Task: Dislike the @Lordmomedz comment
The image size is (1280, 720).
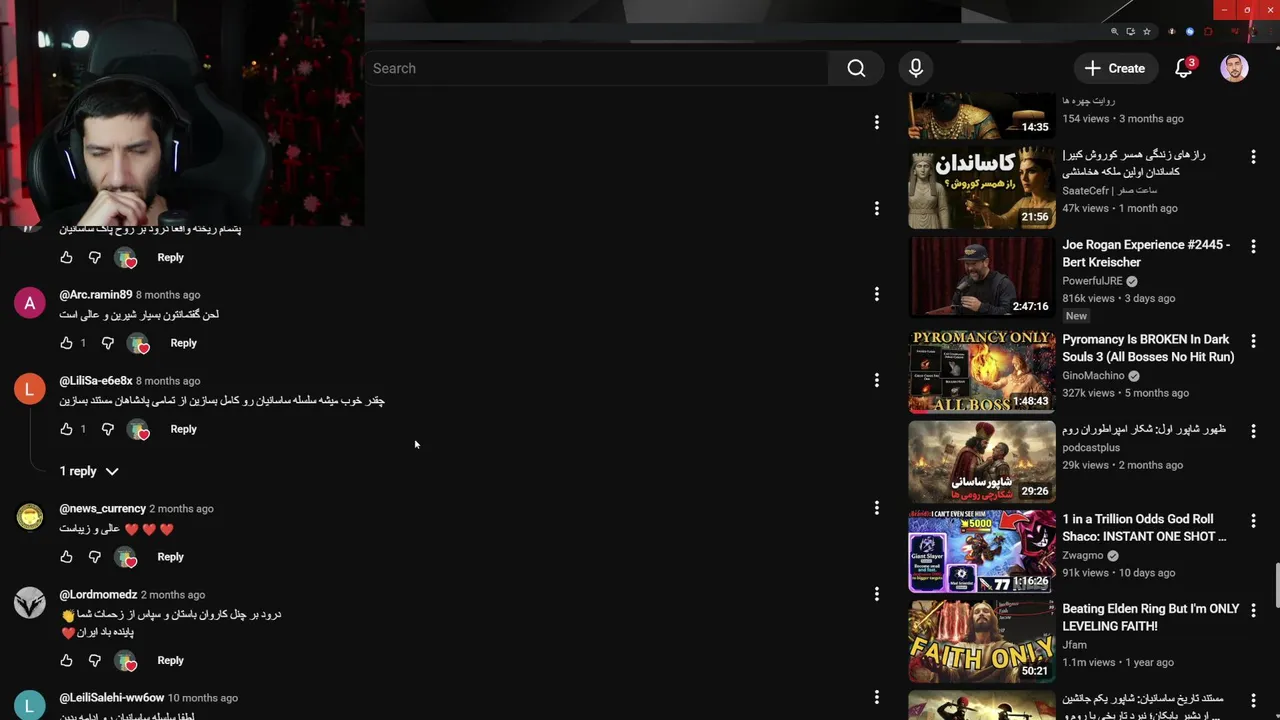Action: pyautogui.click(x=95, y=661)
